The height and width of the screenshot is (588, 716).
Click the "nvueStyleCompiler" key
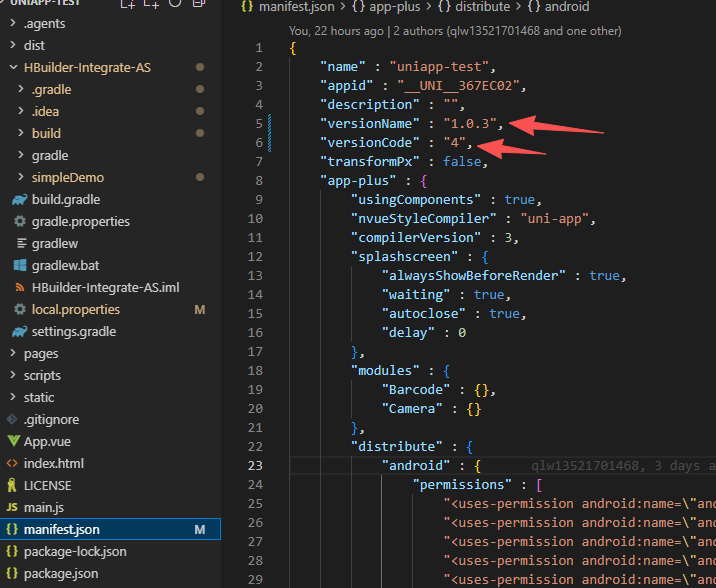[x=423, y=219]
